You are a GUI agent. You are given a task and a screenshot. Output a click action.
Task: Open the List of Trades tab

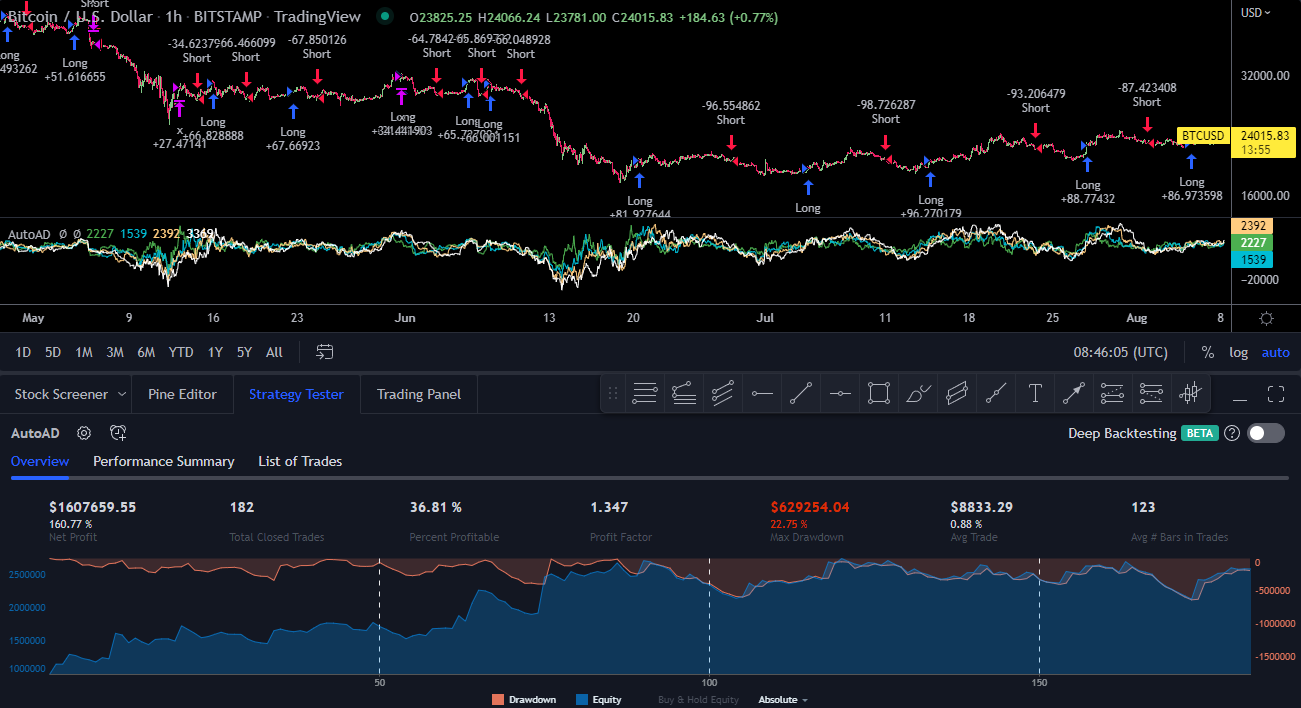point(300,461)
